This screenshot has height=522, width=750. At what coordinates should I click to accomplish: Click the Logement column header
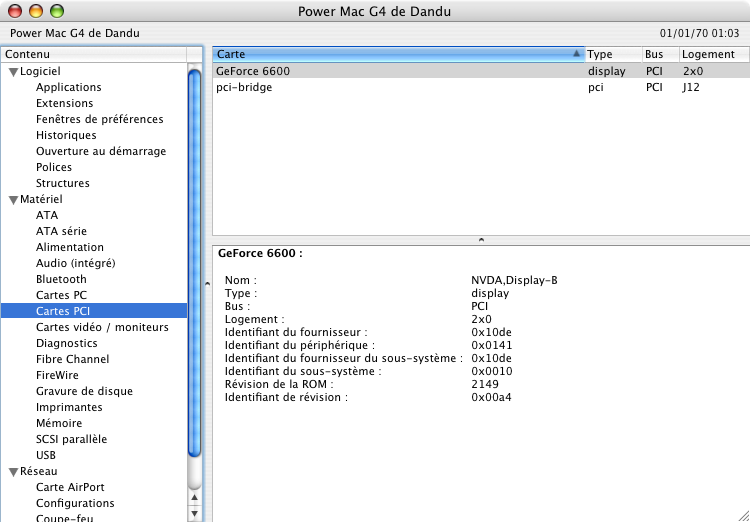pyautogui.click(x=712, y=54)
